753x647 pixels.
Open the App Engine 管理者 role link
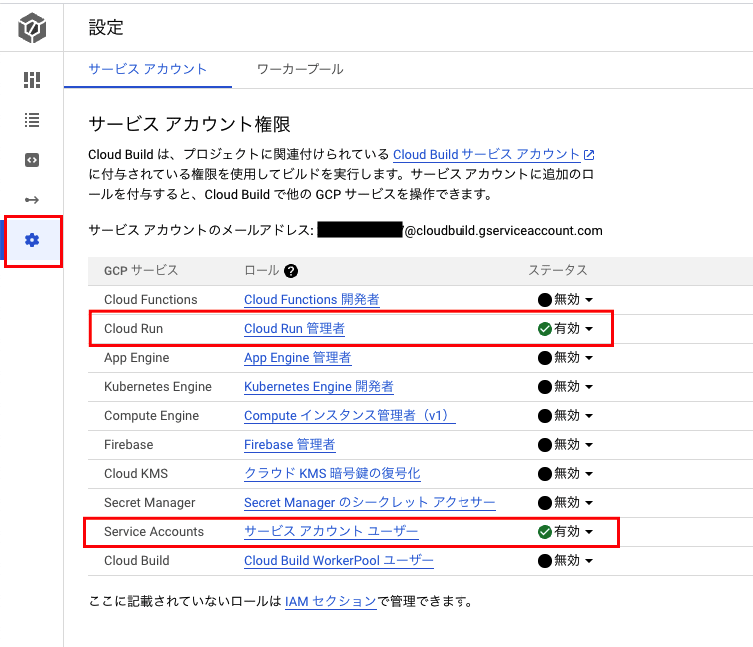pyautogui.click(x=298, y=358)
